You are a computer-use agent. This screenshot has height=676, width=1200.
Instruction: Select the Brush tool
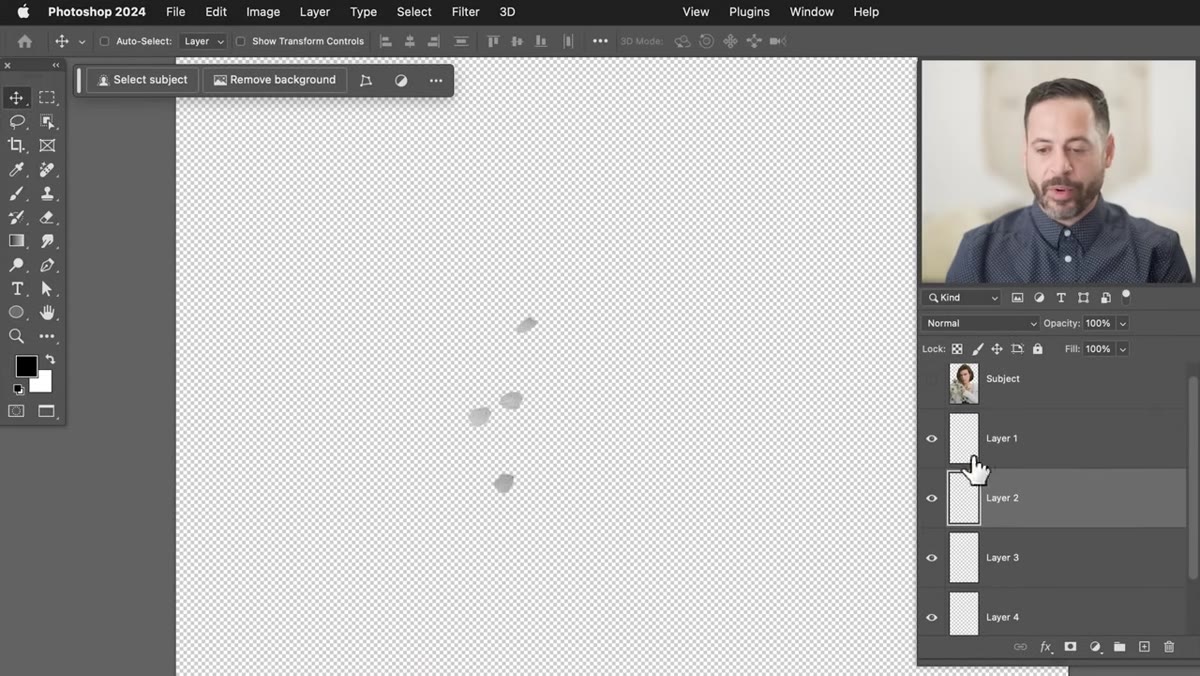pos(17,194)
